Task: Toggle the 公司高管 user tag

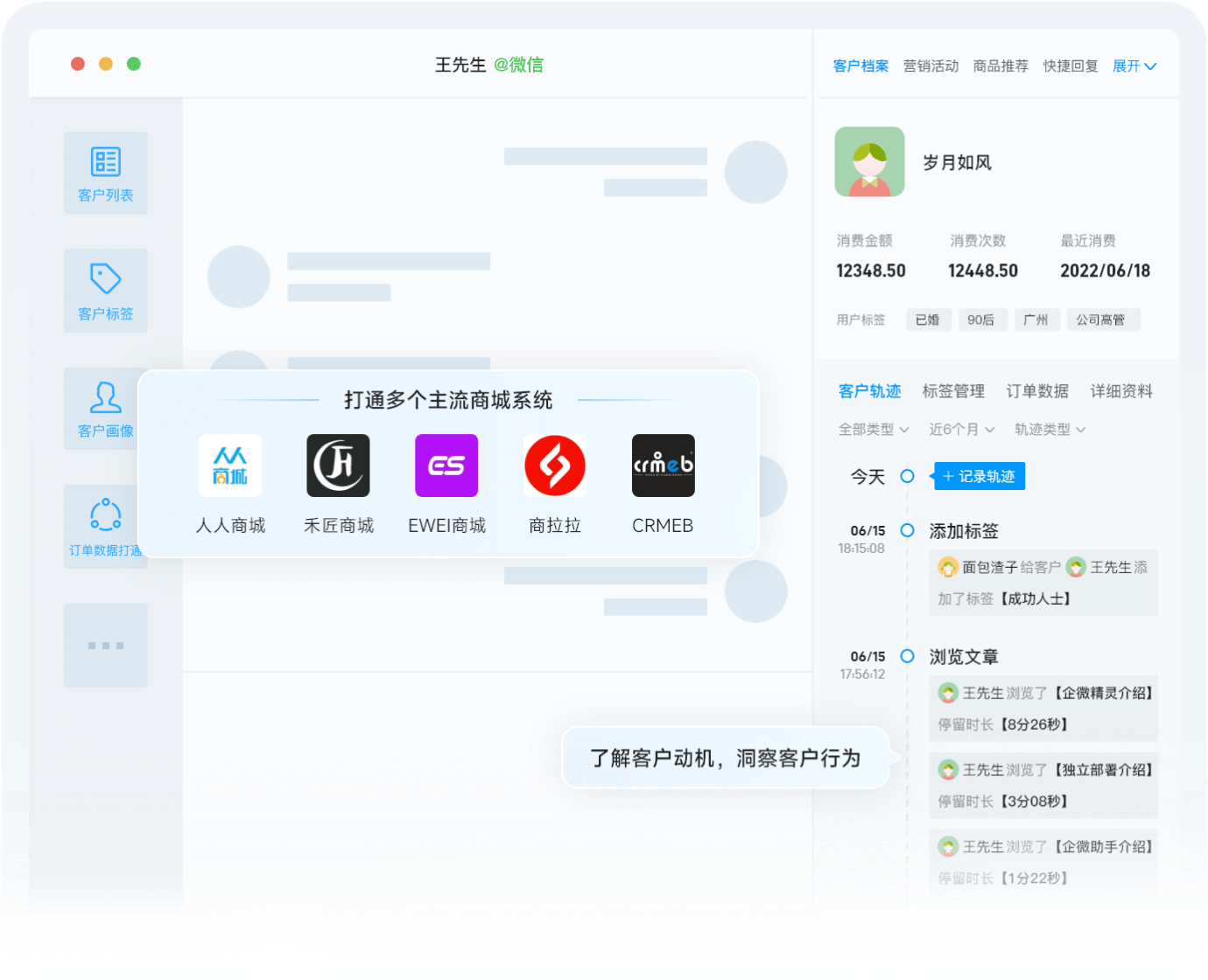Action: (1103, 319)
